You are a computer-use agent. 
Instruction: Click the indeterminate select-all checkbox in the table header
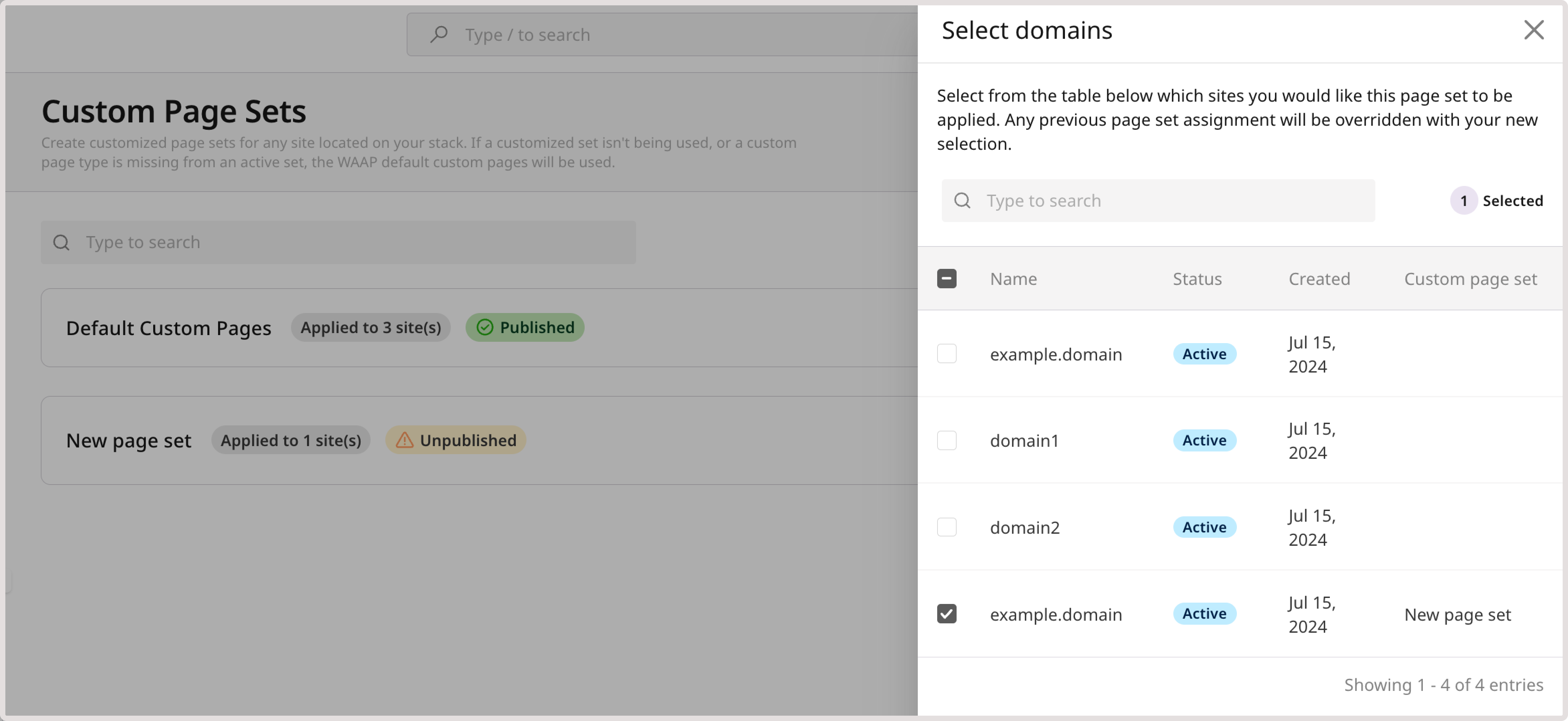(947, 278)
